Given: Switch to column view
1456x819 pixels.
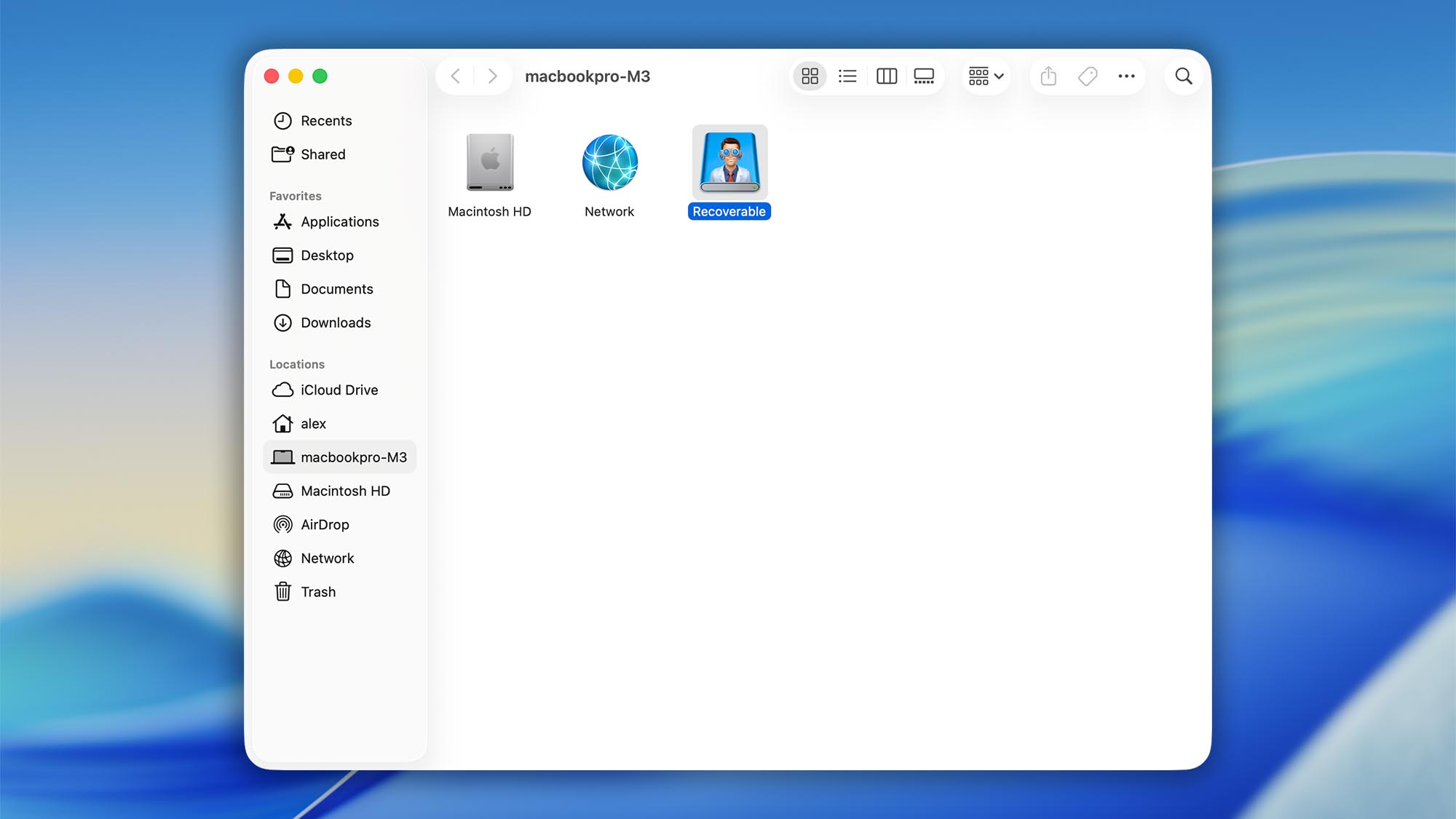Looking at the screenshot, I should pyautogui.click(x=886, y=76).
